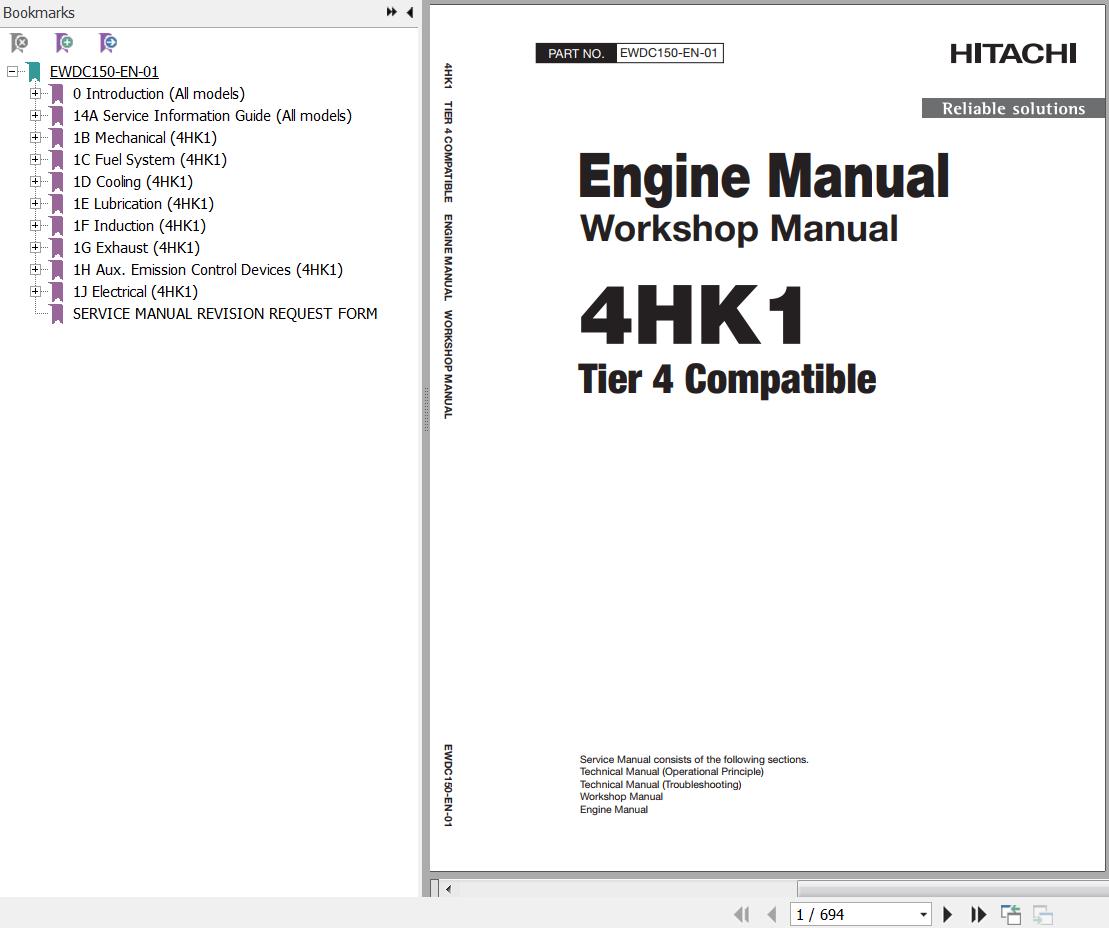1109x928 pixels.
Task: Collapse the EWDC150-EN-01 root bookmark
Action: (x=12, y=71)
